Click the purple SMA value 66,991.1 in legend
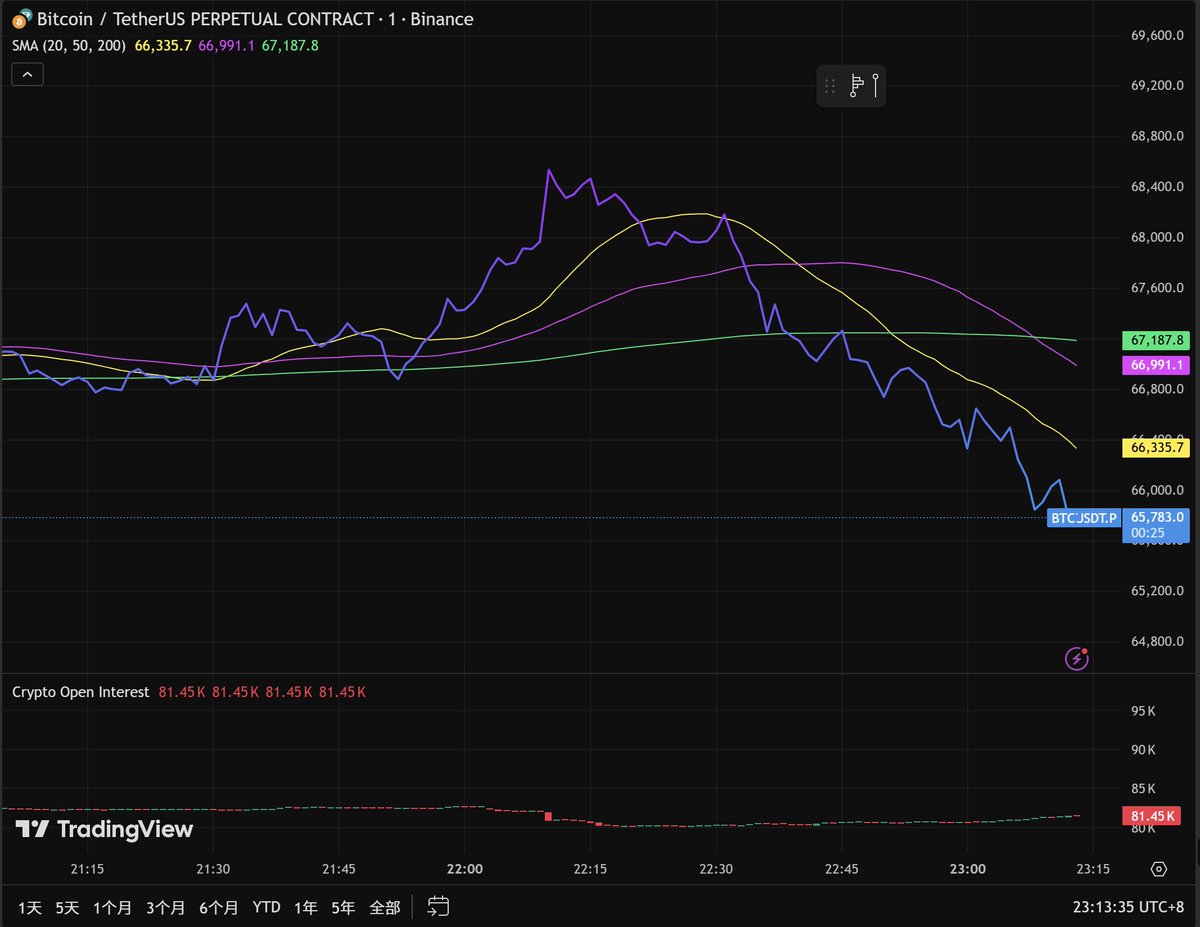The height and width of the screenshot is (927, 1200). tap(228, 45)
